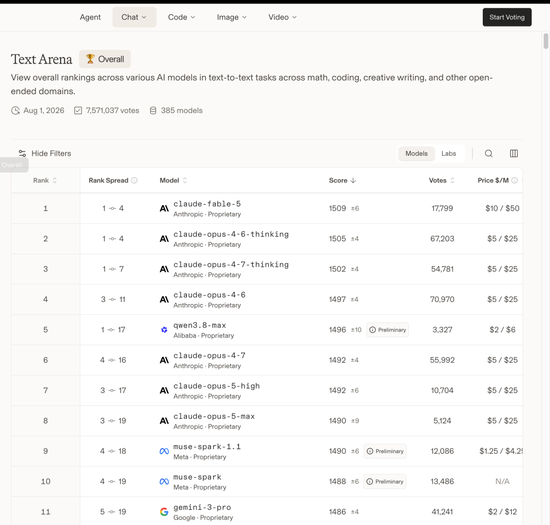Click the Alibaba logo beside qwen3.8-max

[164, 330]
